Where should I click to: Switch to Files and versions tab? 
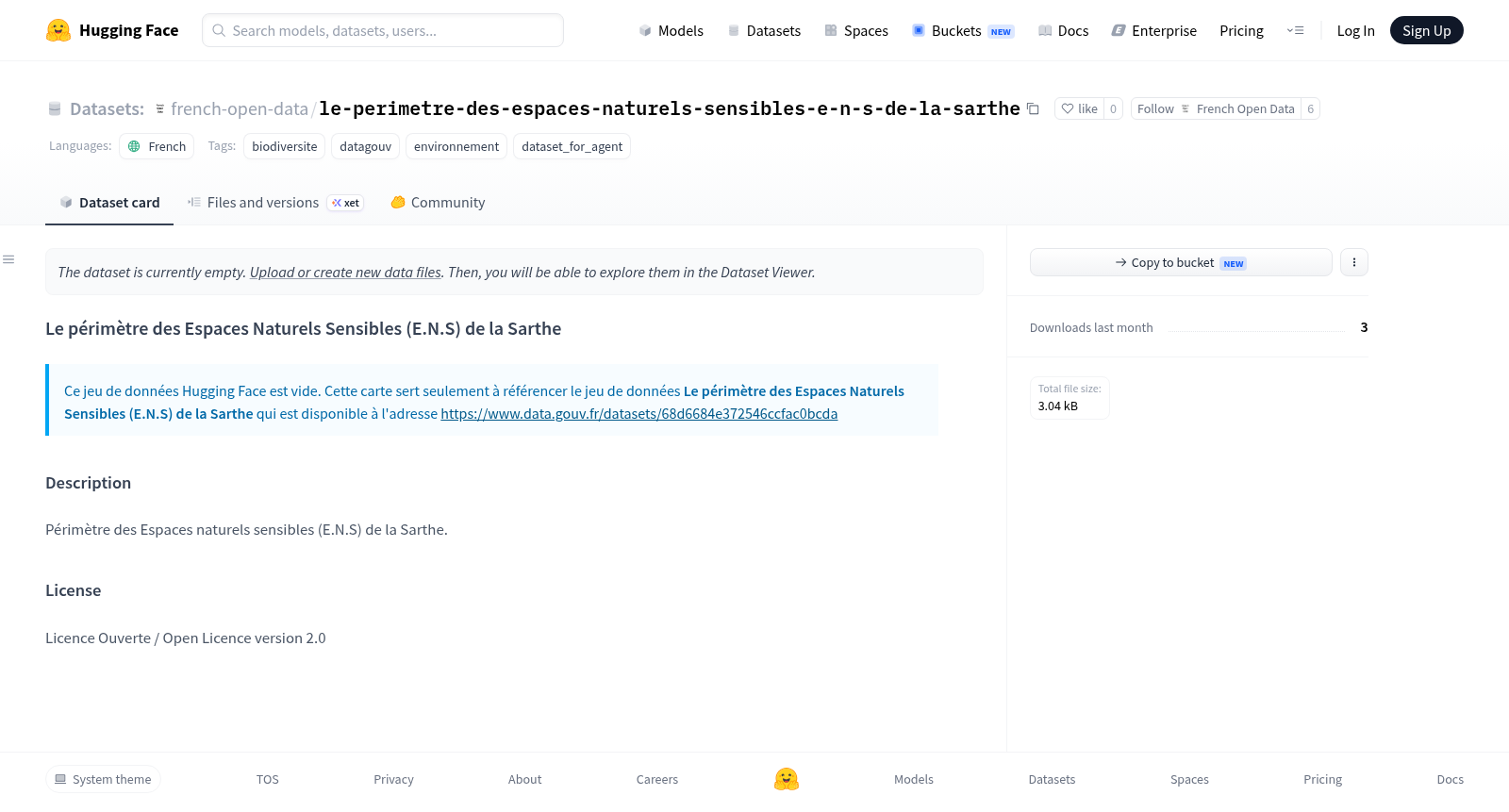275,202
